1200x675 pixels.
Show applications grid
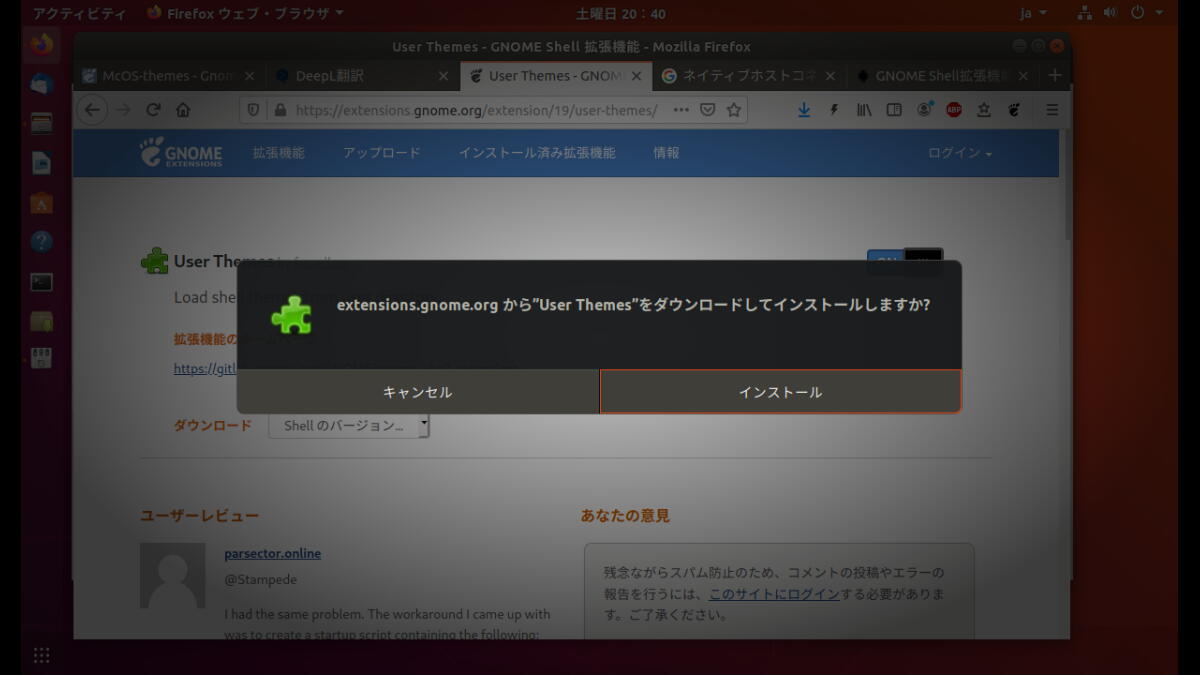41,655
